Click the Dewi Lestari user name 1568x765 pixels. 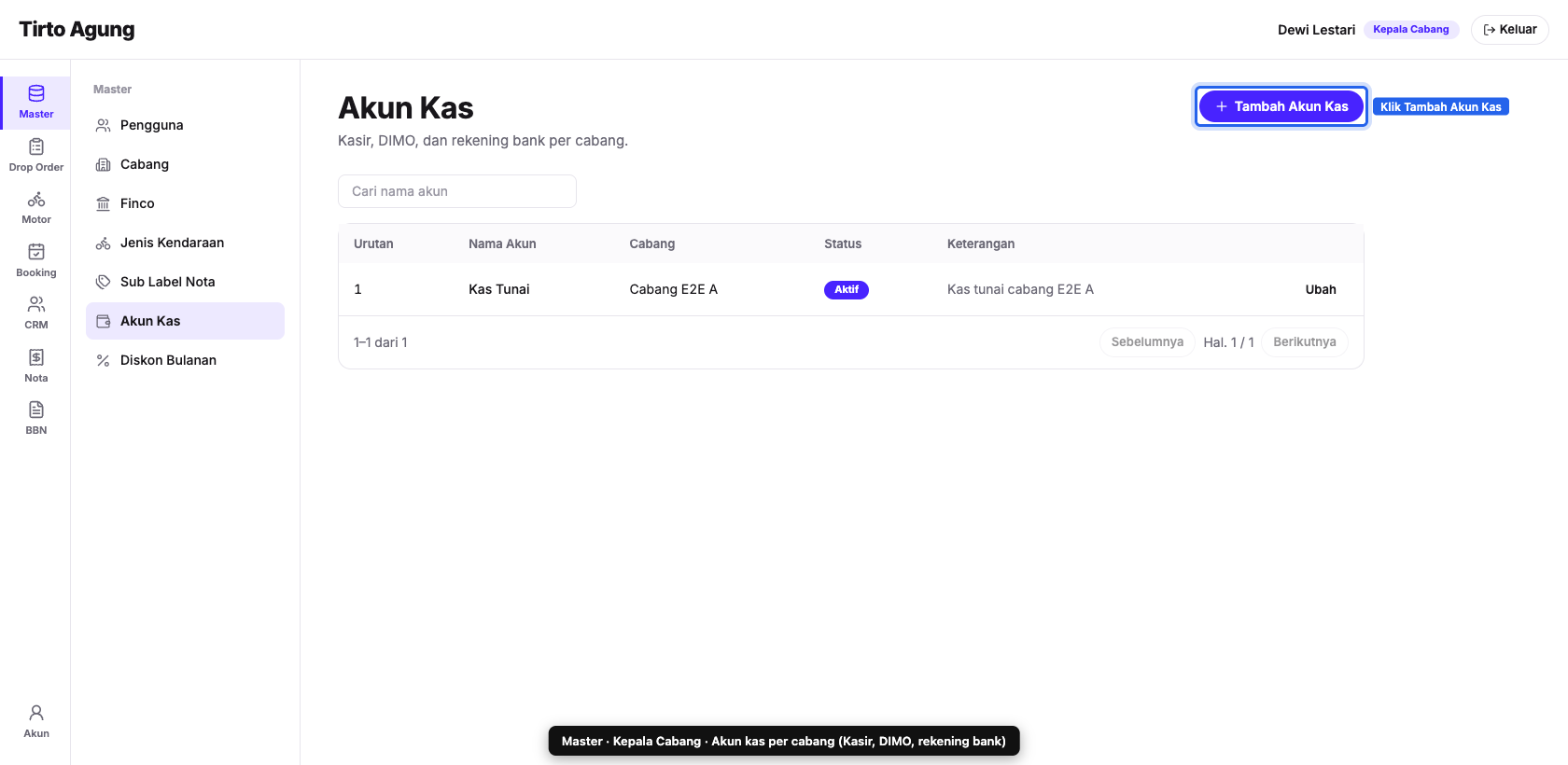[x=1316, y=30]
